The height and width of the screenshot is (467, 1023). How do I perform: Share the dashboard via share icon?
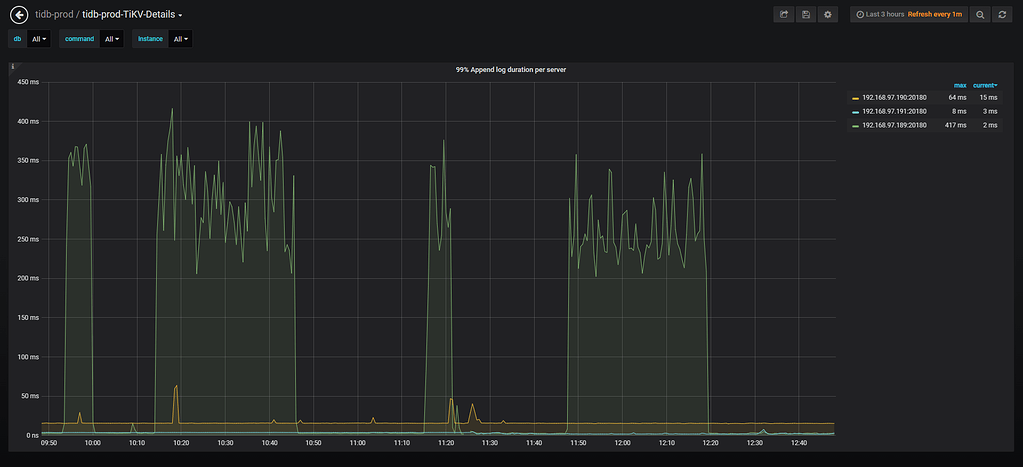pyautogui.click(x=785, y=14)
